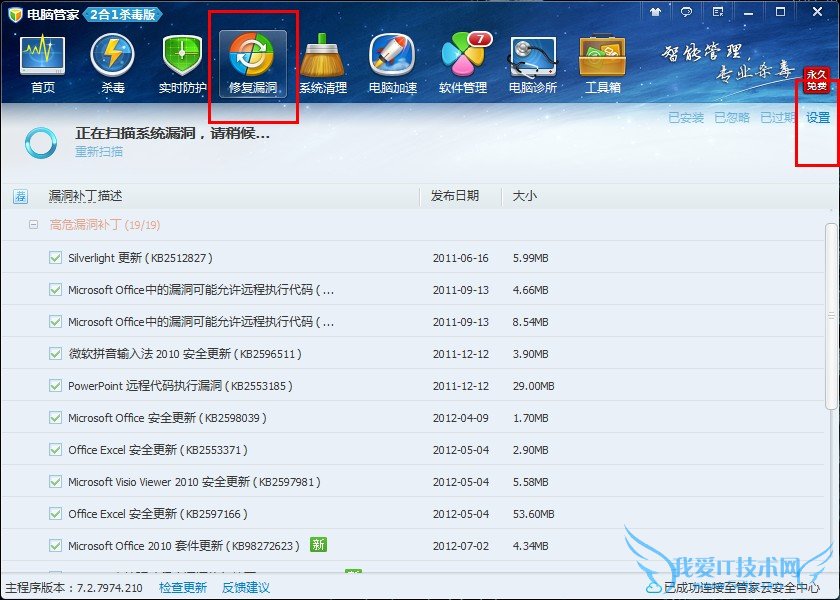
Task: Uncheck the 8.54MB Microsoft Office patch
Action: (55, 321)
